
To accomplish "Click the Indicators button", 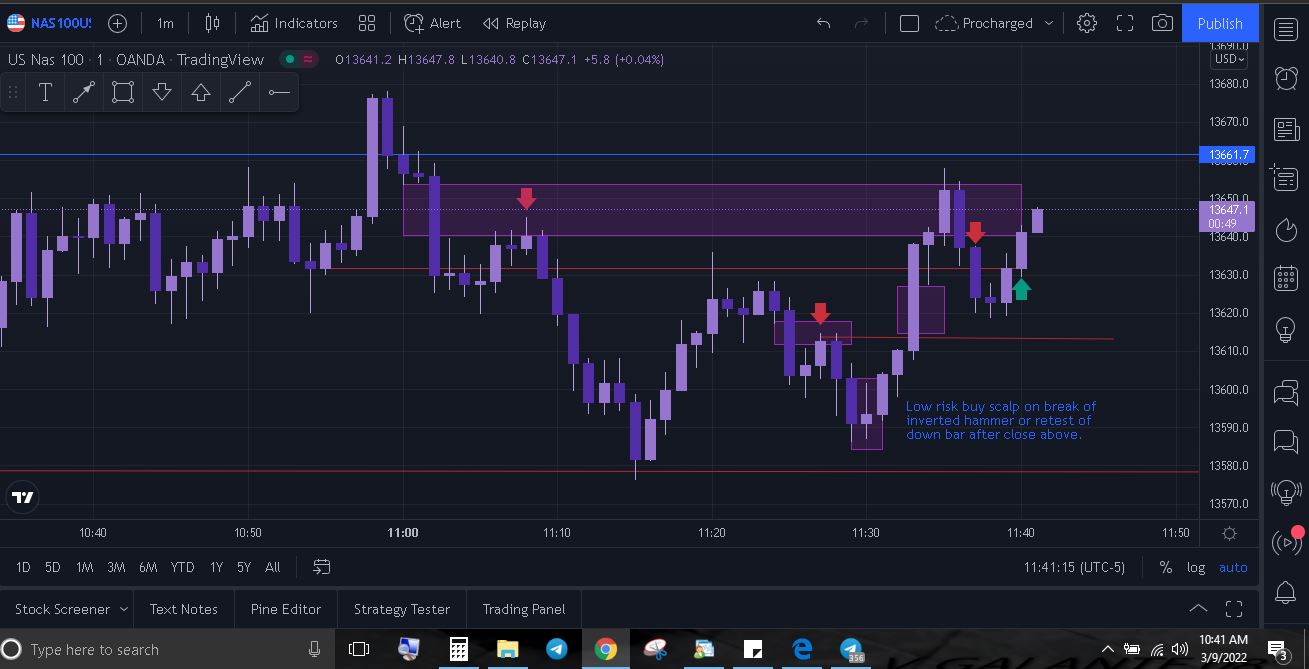I will (294, 23).
